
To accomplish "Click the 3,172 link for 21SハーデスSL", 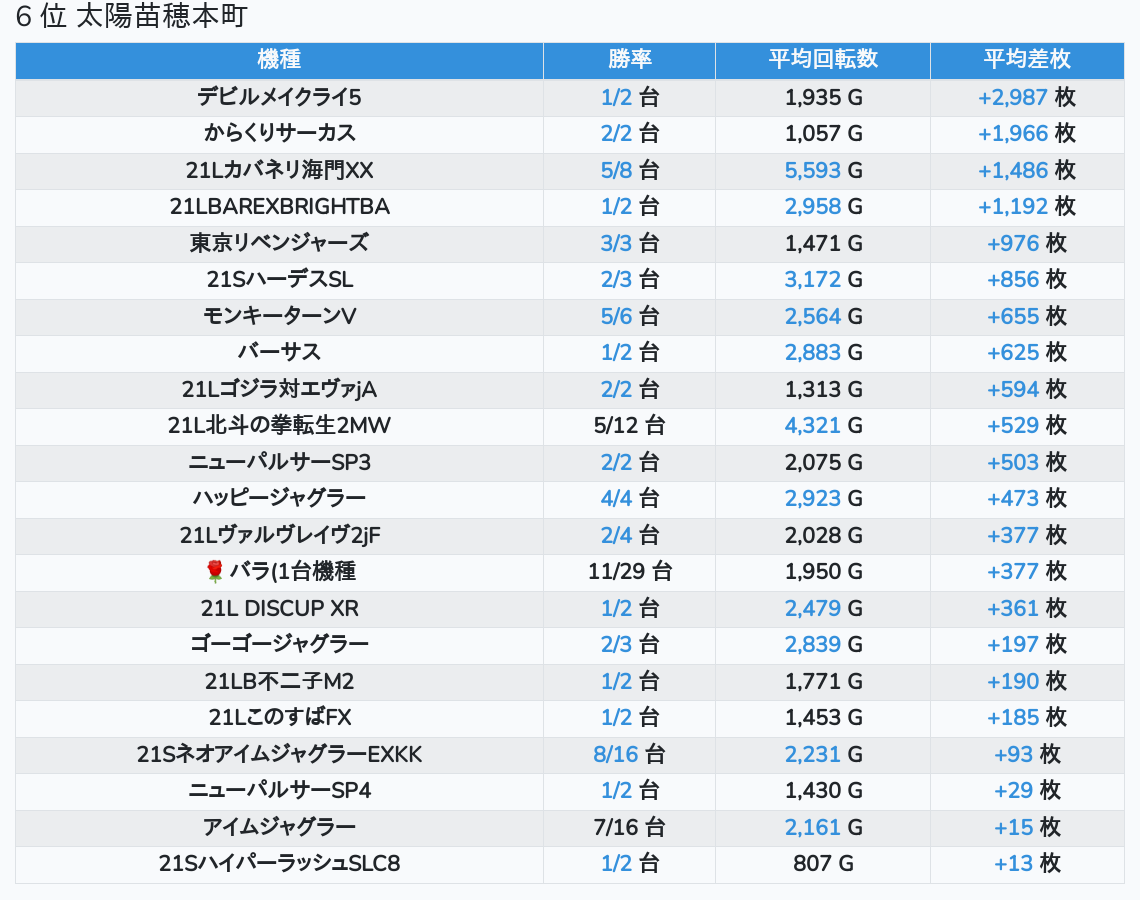I will [x=812, y=279].
